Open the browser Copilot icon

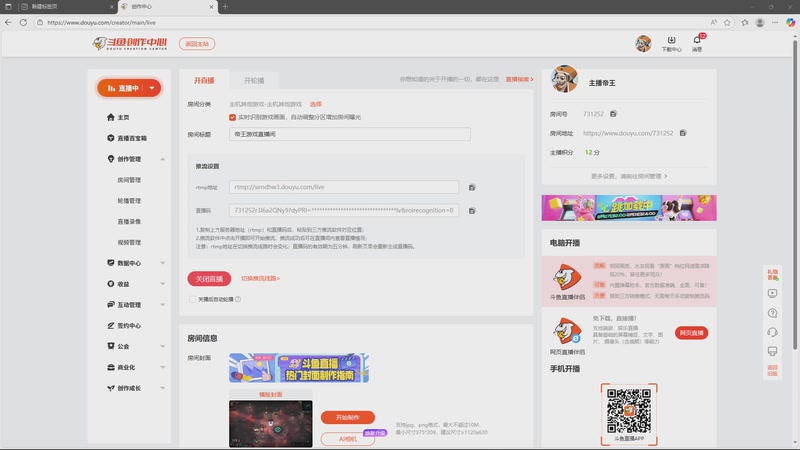(x=790, y=22)
